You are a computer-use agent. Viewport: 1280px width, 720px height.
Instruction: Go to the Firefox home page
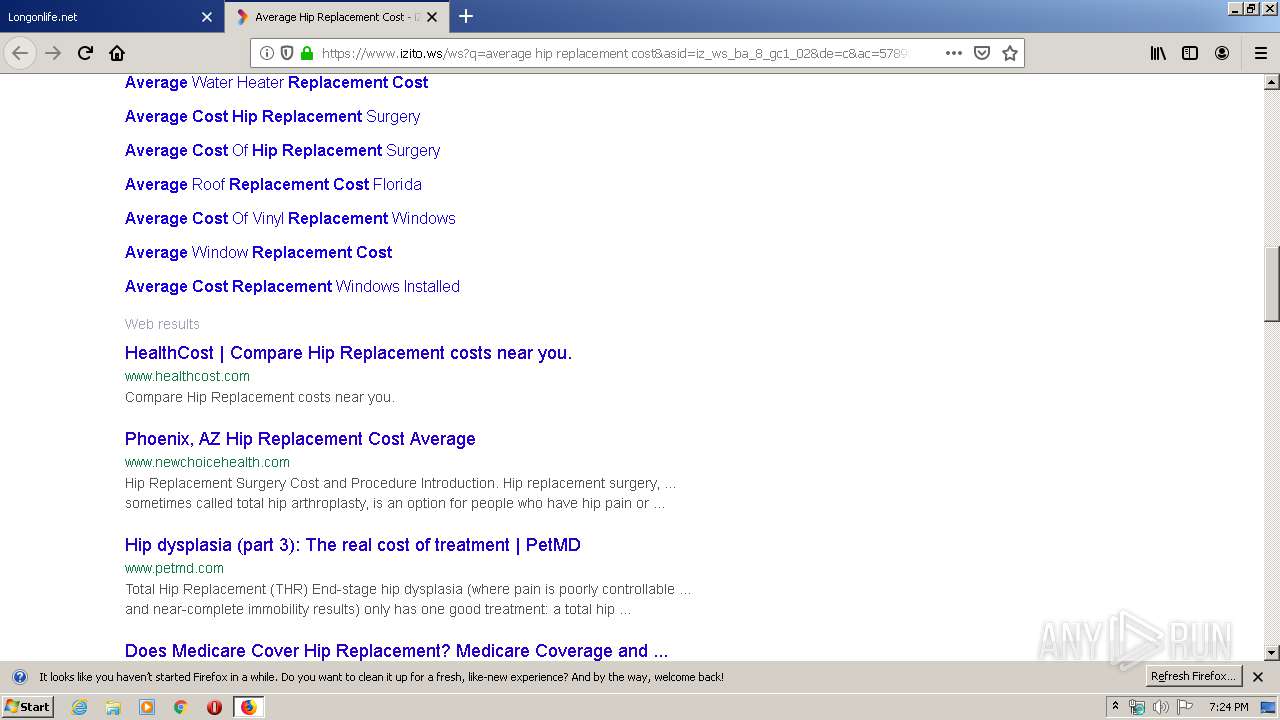(x=117, y=53)
